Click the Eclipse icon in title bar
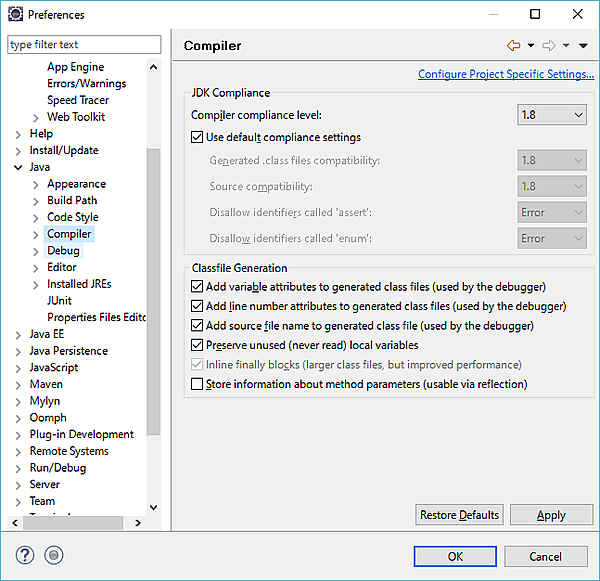This screenshot has width=600, height=581. tap(14, 14)
